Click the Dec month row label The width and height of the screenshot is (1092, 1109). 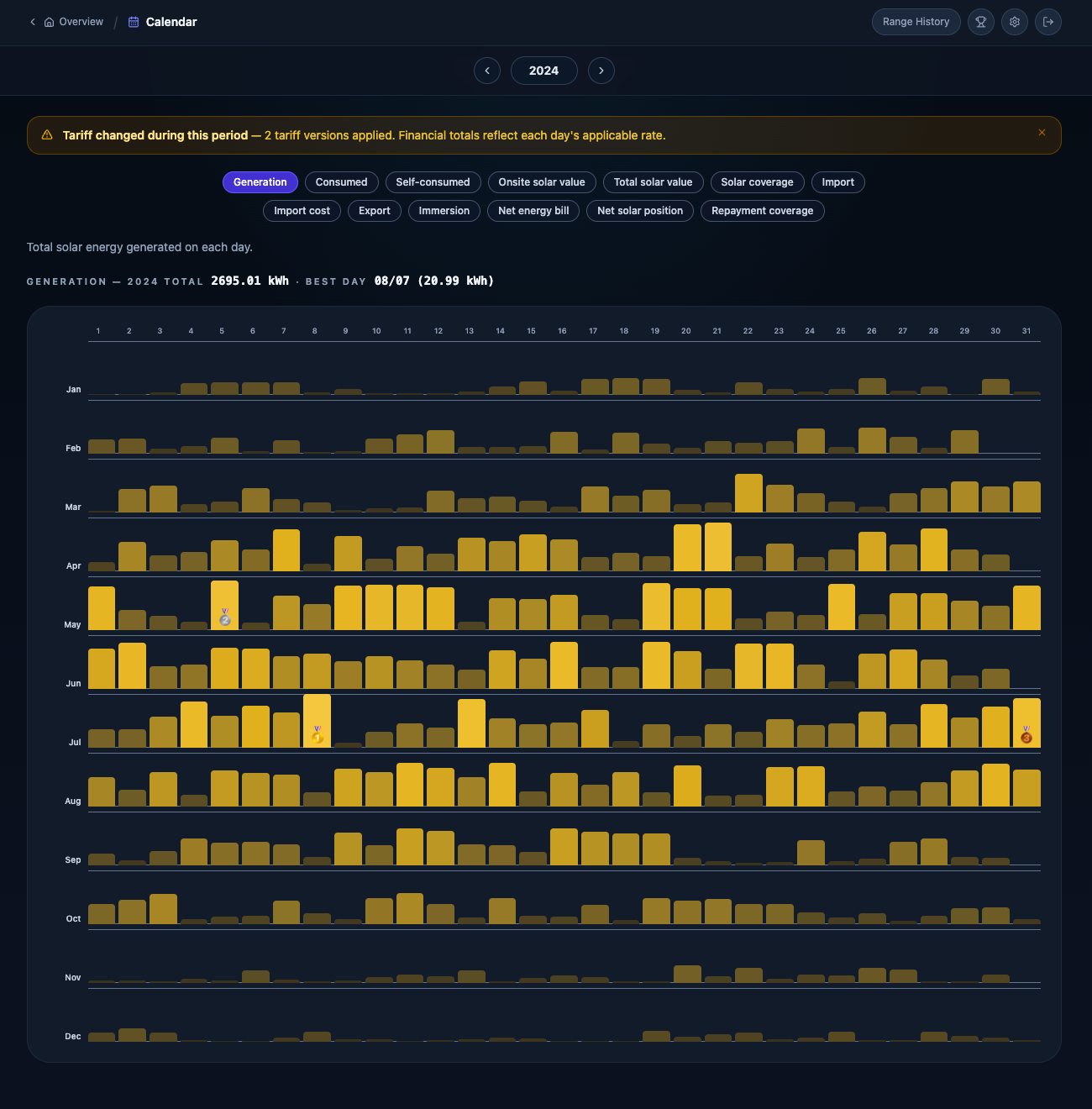tap(73, 1036)
